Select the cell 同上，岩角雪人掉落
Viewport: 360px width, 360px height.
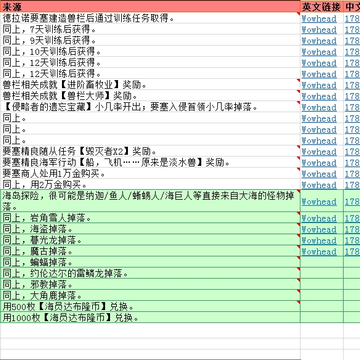point(150,217)
